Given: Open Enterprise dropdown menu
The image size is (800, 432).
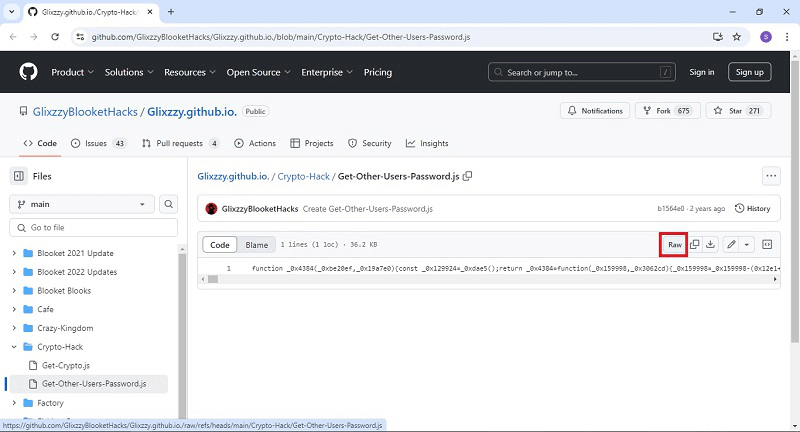Looking at the screenshot, I should coord(327,72).
